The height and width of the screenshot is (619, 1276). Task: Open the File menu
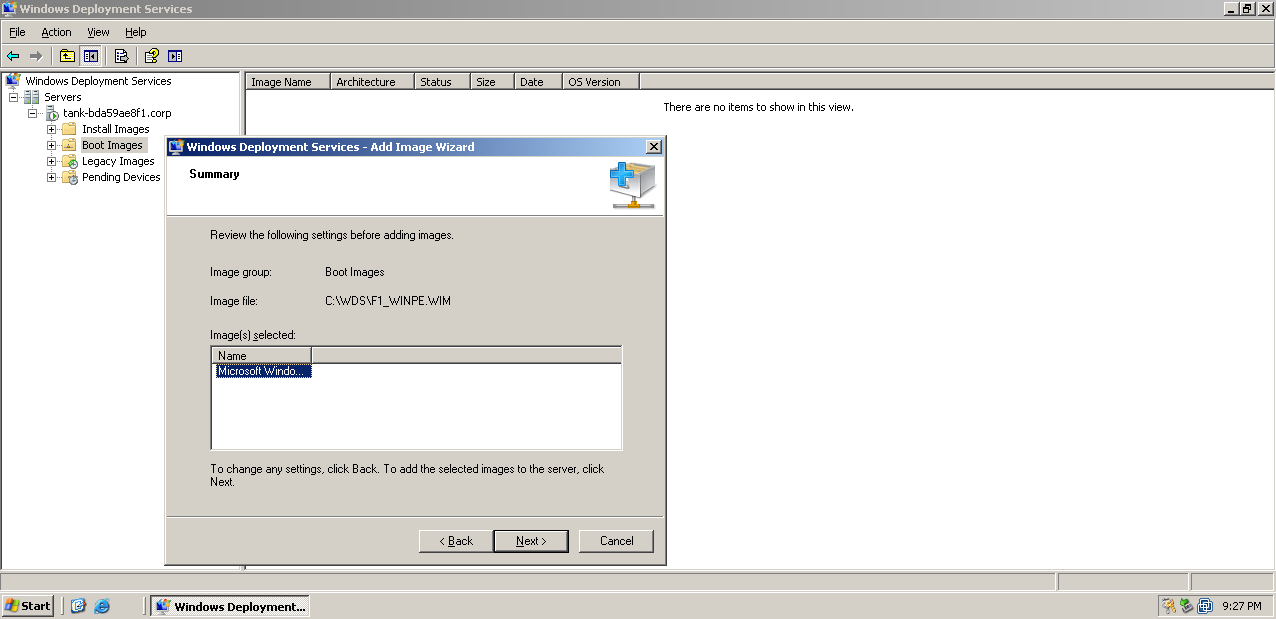17,32
